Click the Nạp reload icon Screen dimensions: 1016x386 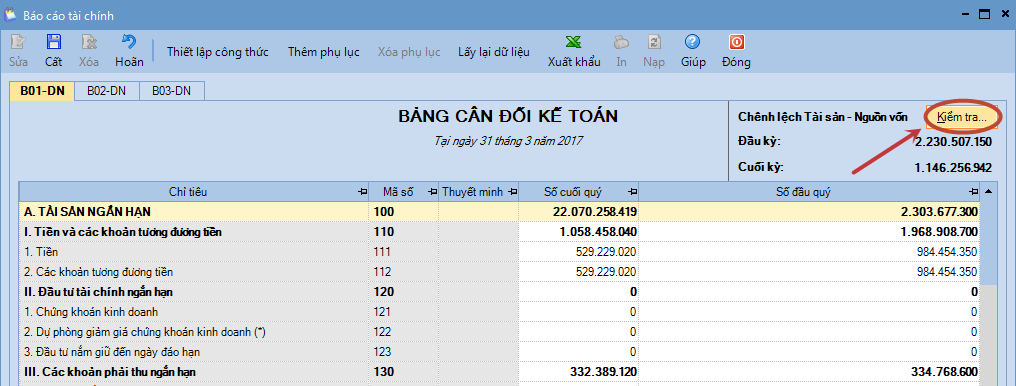(x=654, y=43)
